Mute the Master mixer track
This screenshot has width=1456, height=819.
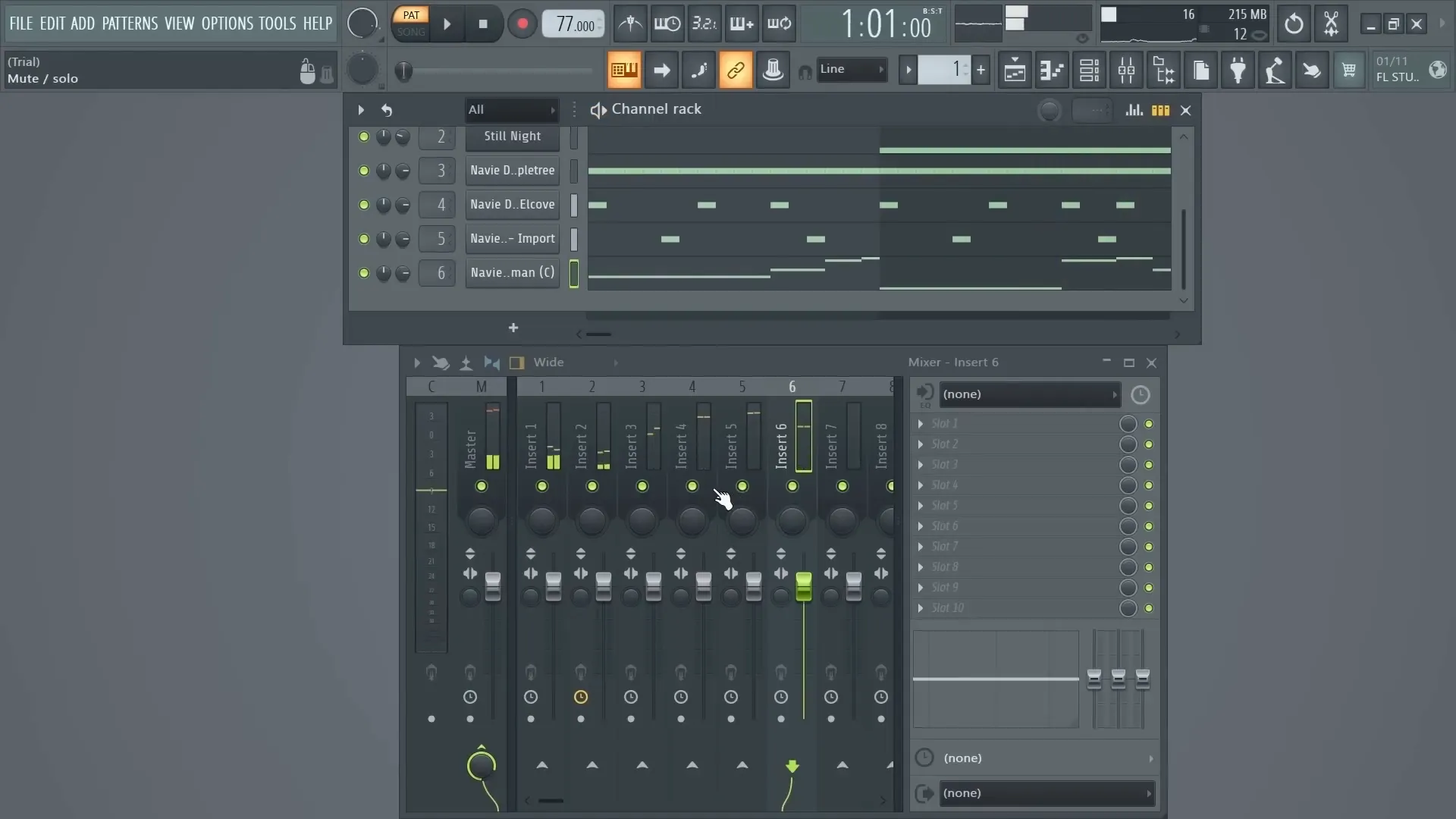pyautogui.click(x=482, y=486)
